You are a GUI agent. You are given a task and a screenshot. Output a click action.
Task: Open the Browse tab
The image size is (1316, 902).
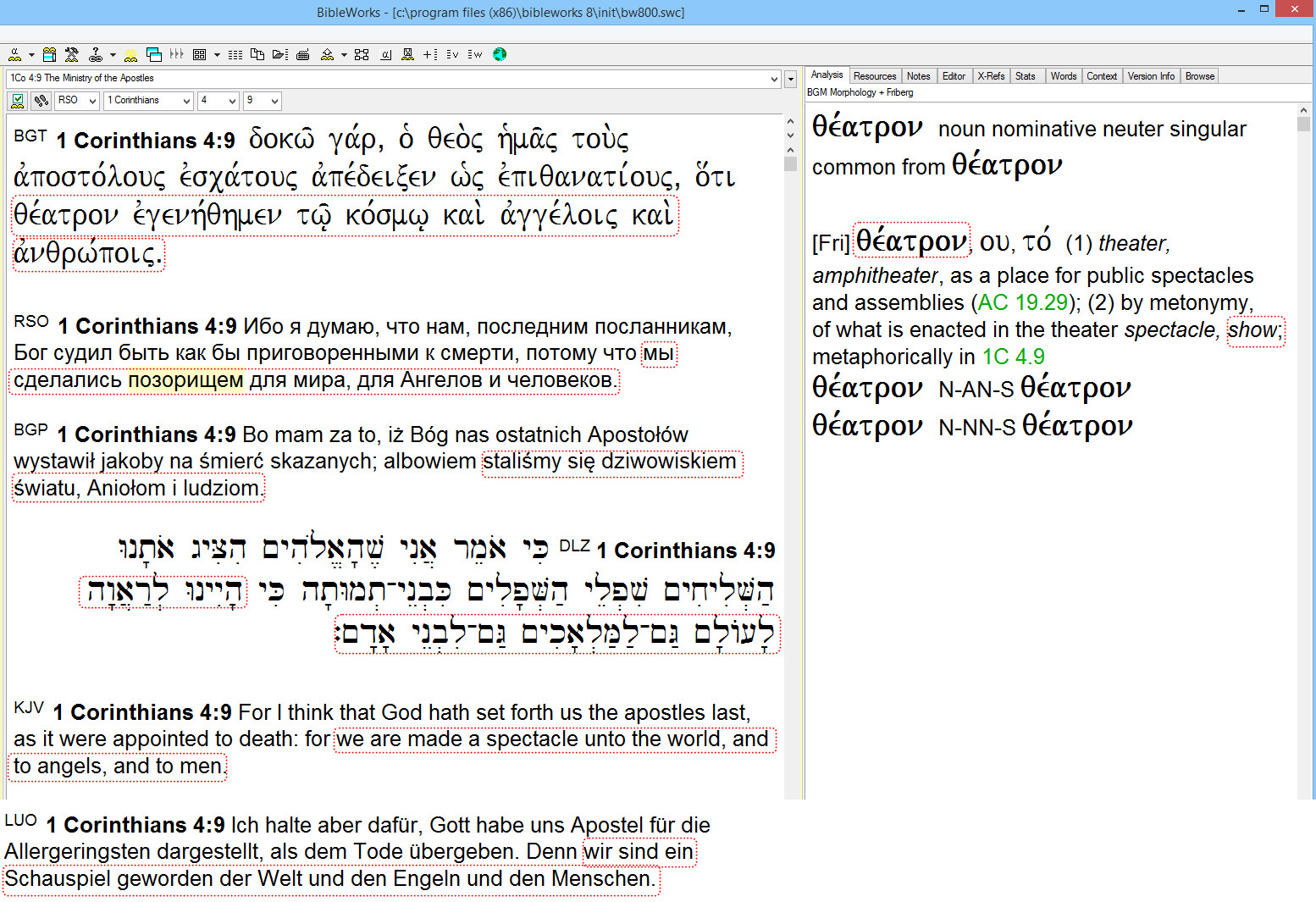pyautogui.click(x=1200, y=76)
